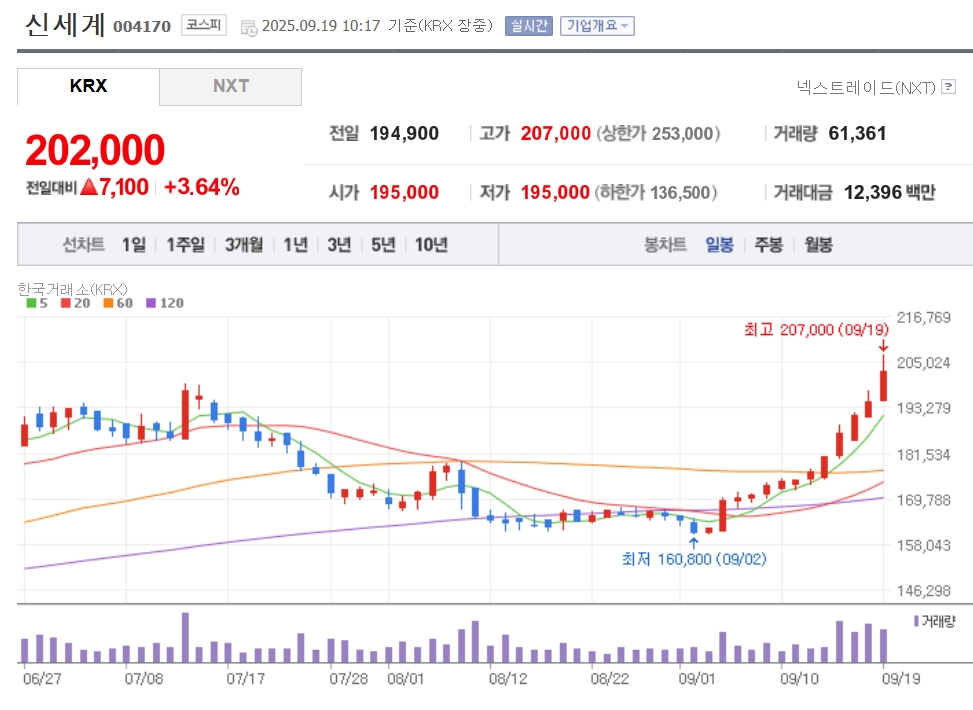This screenshot has height=710, width=973.
Task: Switch to the KRX tab
Action: click(x=88, y=86)
